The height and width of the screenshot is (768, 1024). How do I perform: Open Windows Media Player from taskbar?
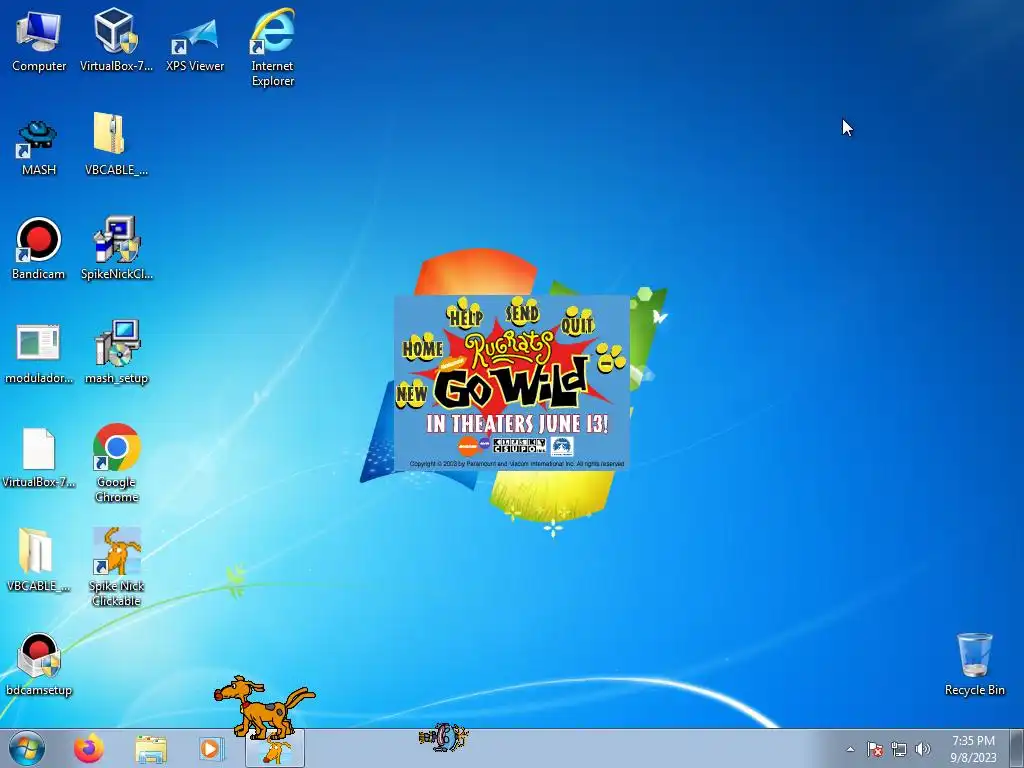point(212,748)
